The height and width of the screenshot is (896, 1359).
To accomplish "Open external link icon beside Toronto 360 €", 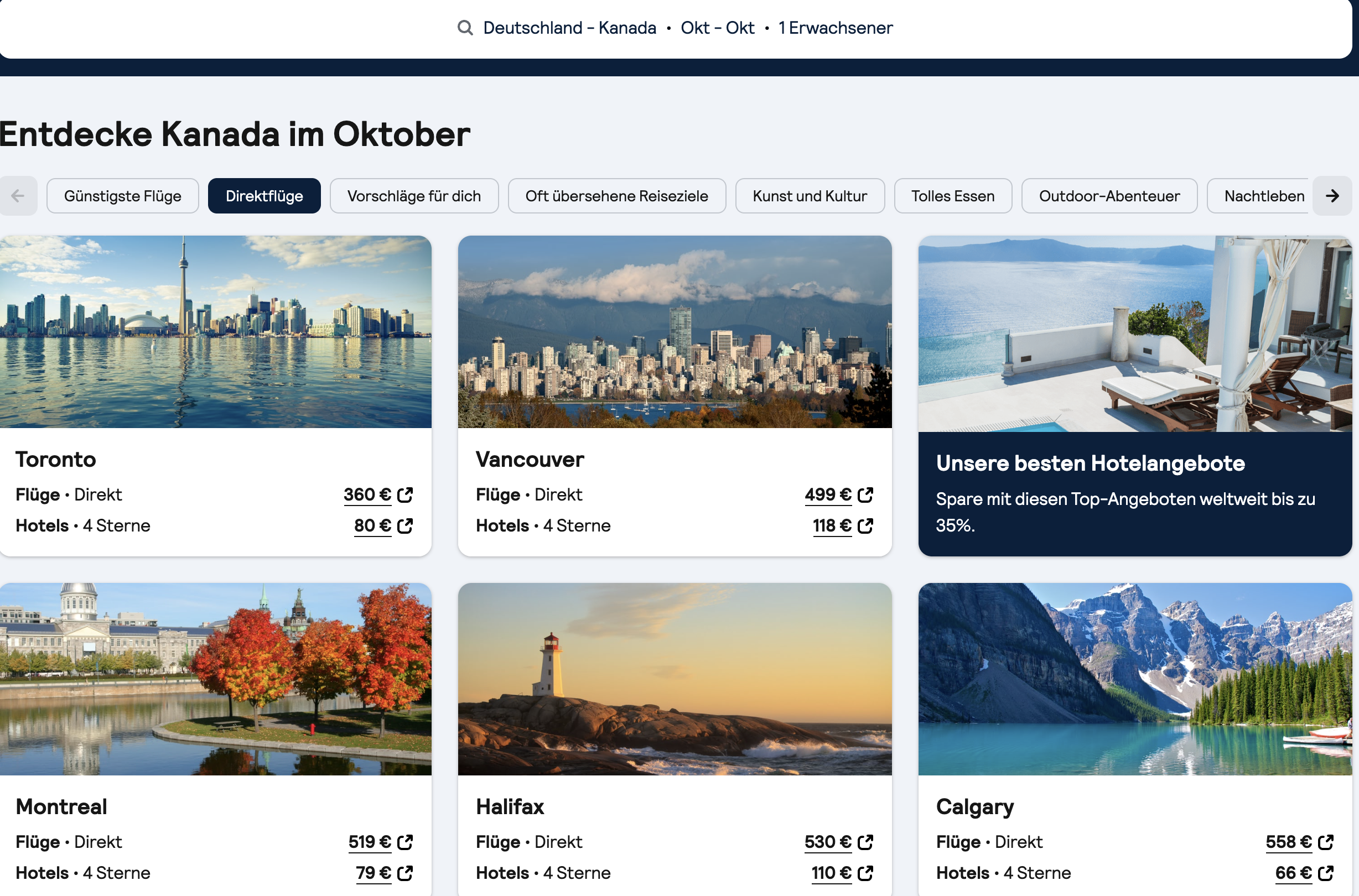I will (405, 494).
